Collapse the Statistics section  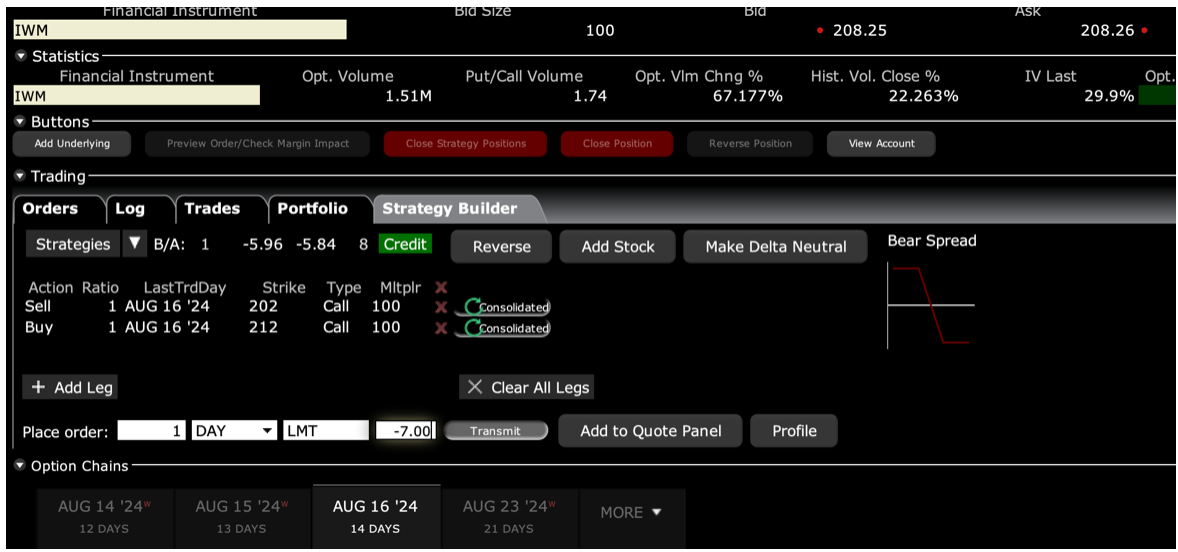(x=21, y=56)
